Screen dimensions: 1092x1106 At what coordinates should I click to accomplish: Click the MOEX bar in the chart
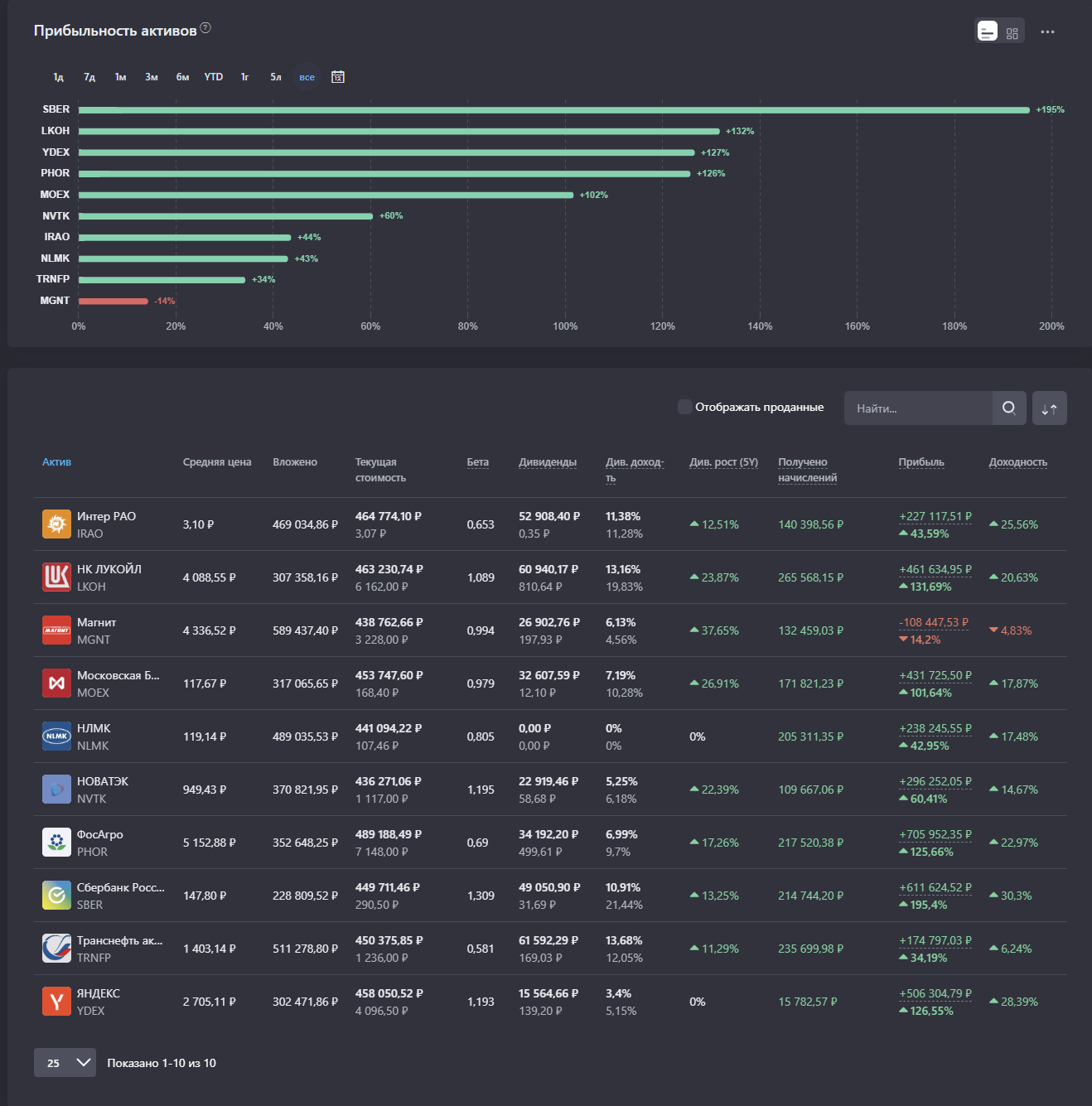tap(326, 196)
